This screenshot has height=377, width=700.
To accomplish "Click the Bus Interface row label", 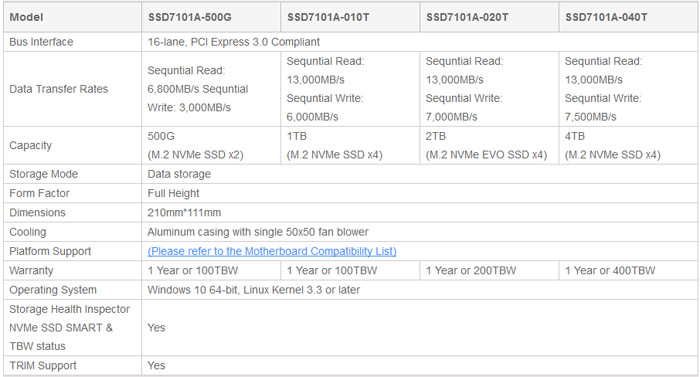I will tap(41, 42).
